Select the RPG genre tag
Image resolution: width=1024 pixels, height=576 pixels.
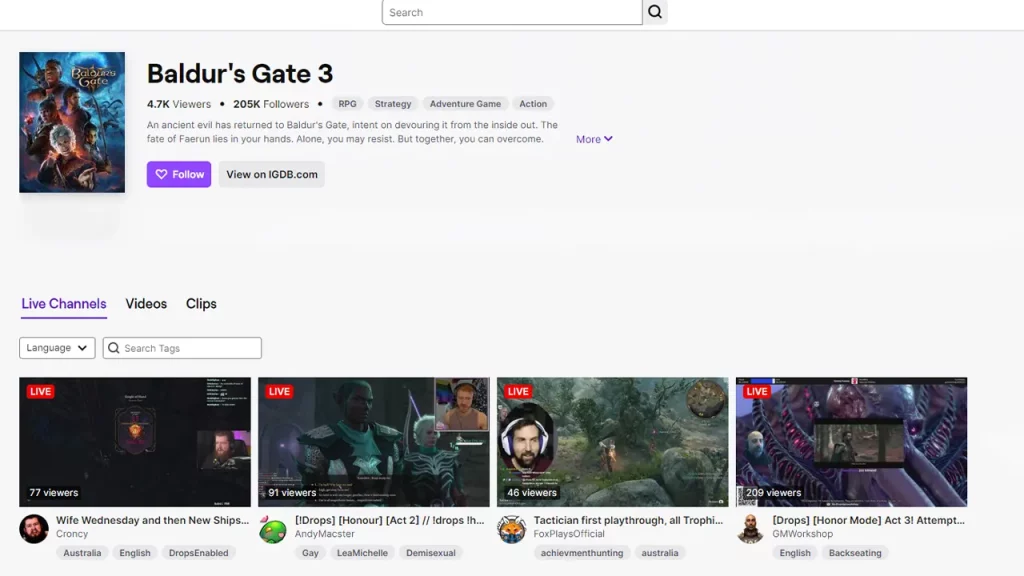347,104
